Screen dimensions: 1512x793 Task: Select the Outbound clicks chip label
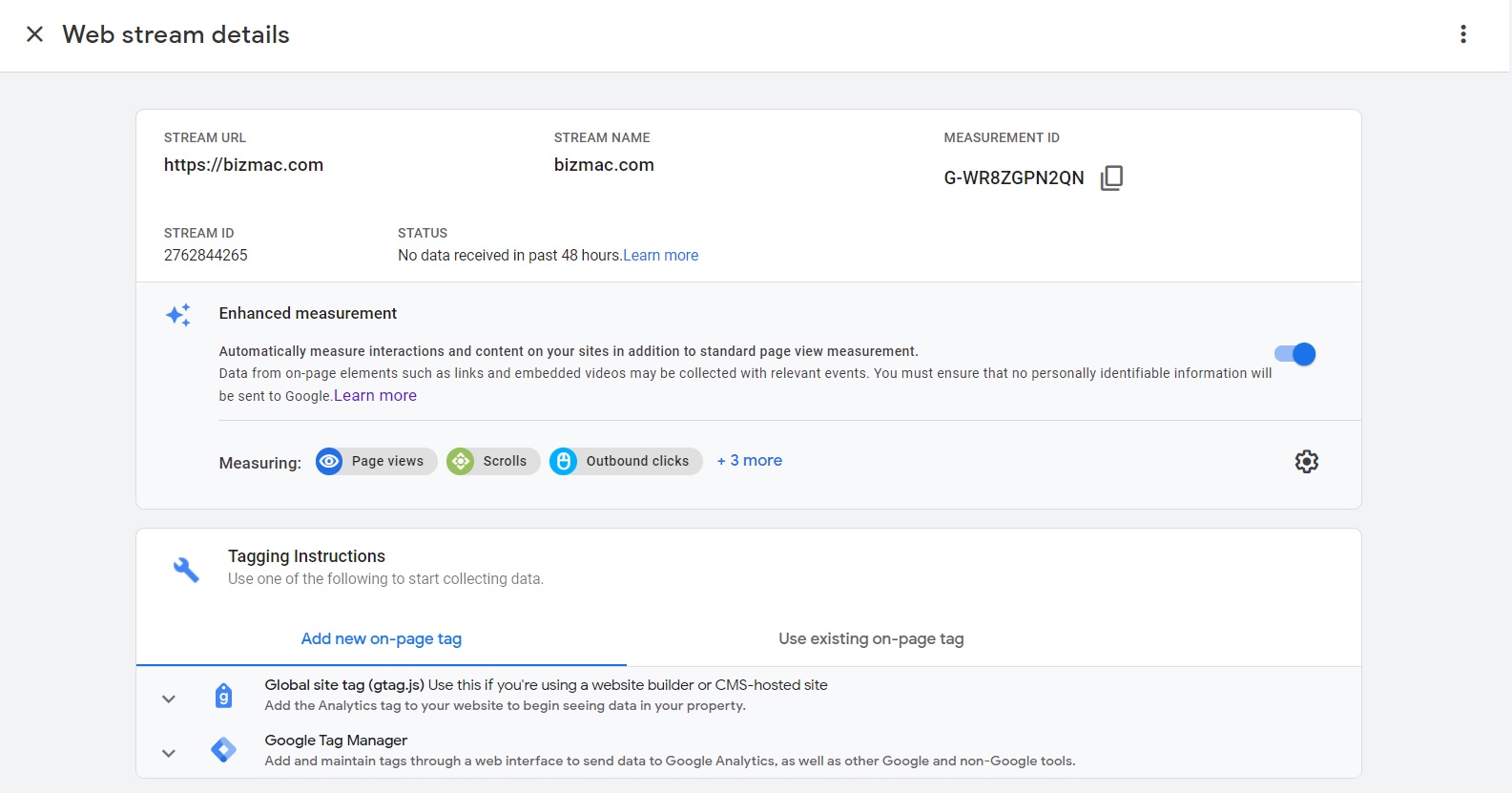coord(637,461)
